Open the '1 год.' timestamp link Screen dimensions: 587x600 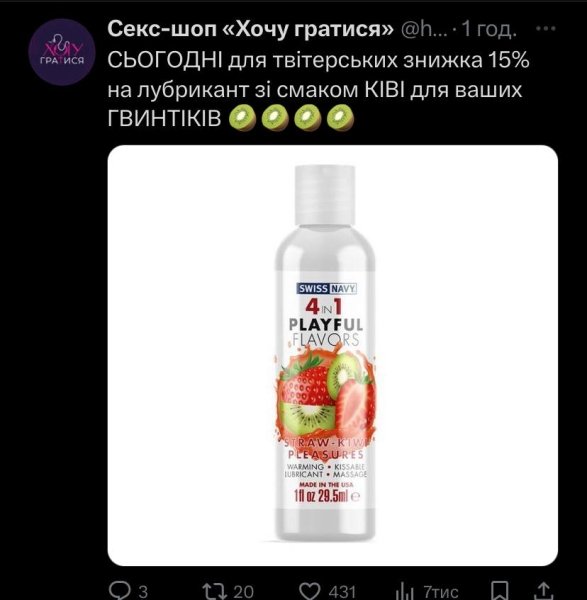[488, 29]
